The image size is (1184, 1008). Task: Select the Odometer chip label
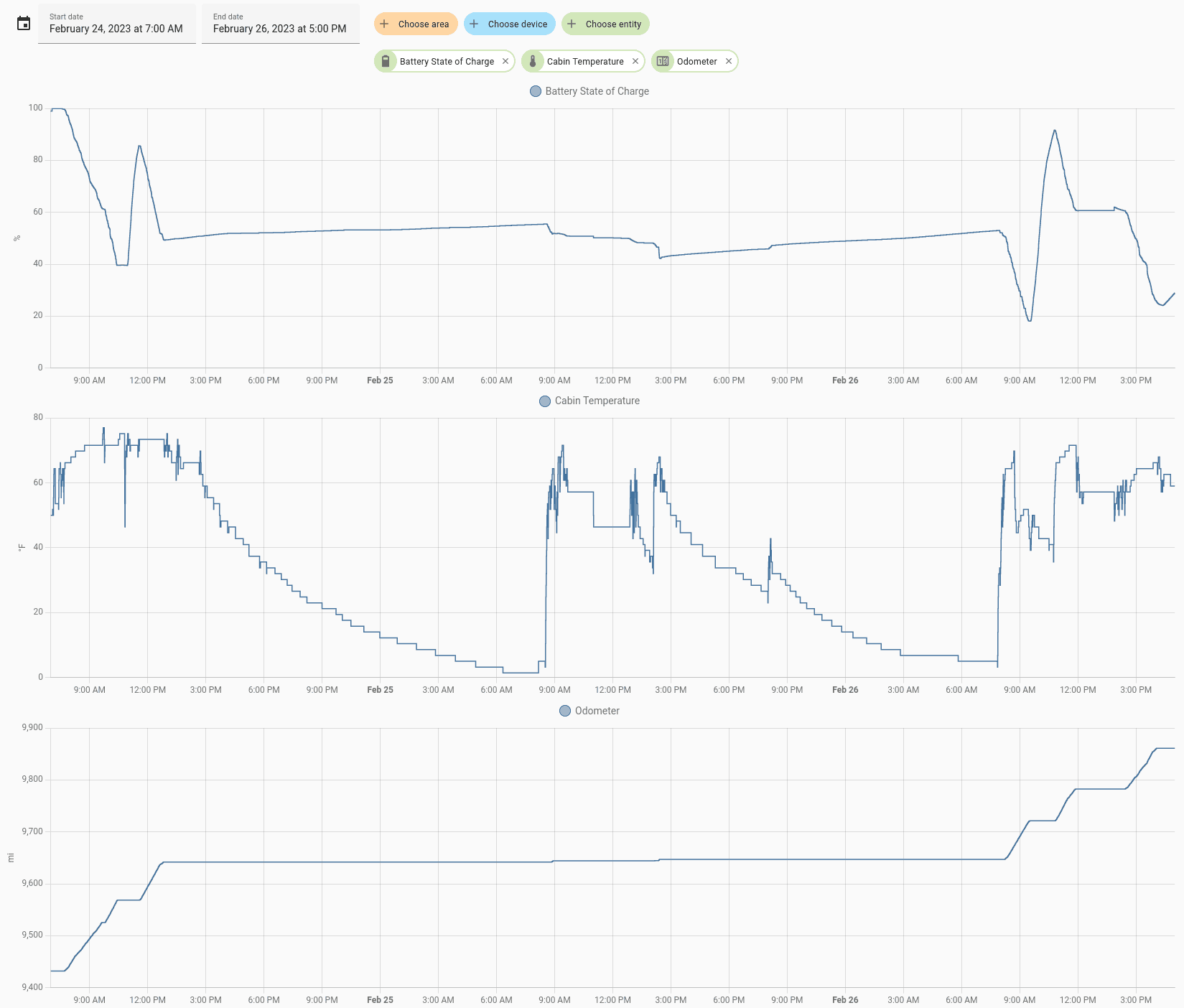696,61
